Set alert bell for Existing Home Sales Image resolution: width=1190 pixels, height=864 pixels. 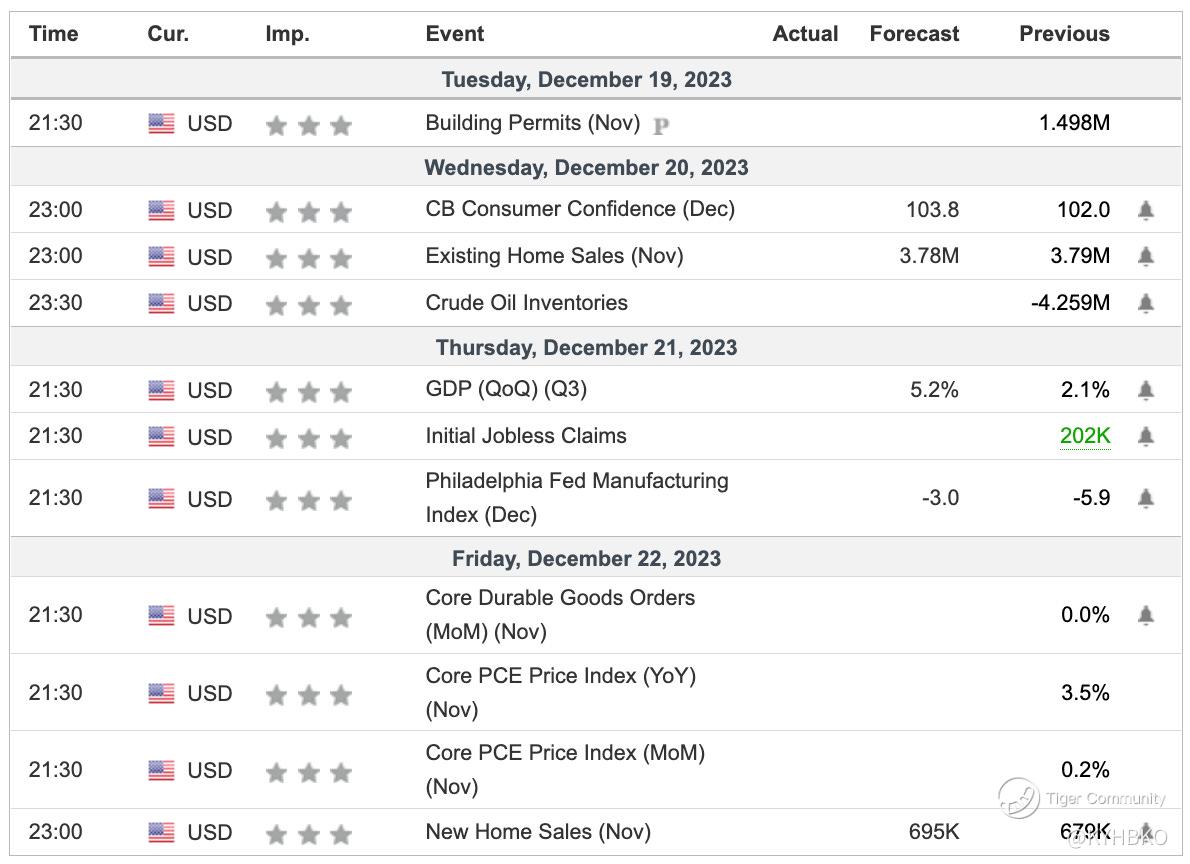(x=1146, y=257)
